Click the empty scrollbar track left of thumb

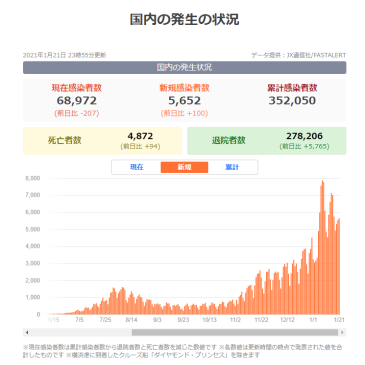coord(81,332)
